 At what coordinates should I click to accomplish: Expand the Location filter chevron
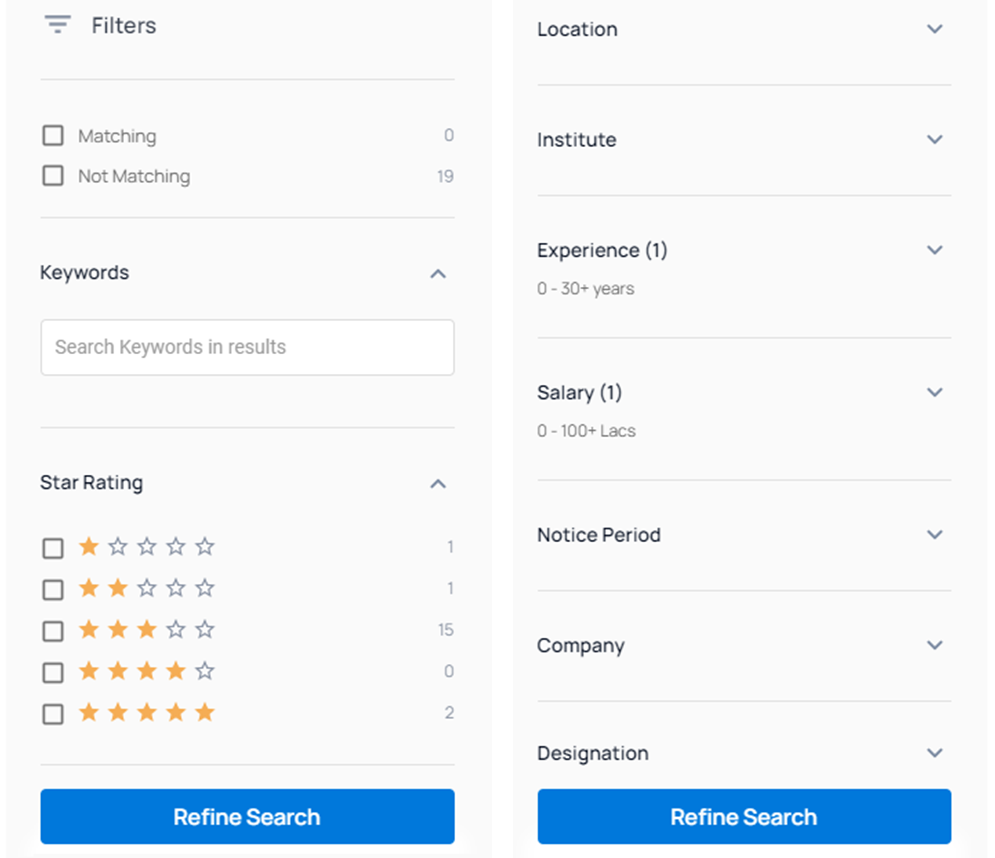[935, 29]
